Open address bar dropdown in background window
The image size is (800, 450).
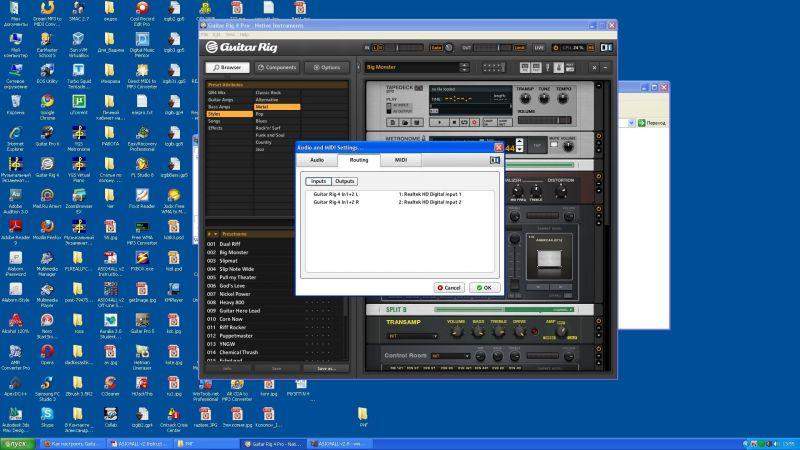pyautogui.click(x=631, y=123)
